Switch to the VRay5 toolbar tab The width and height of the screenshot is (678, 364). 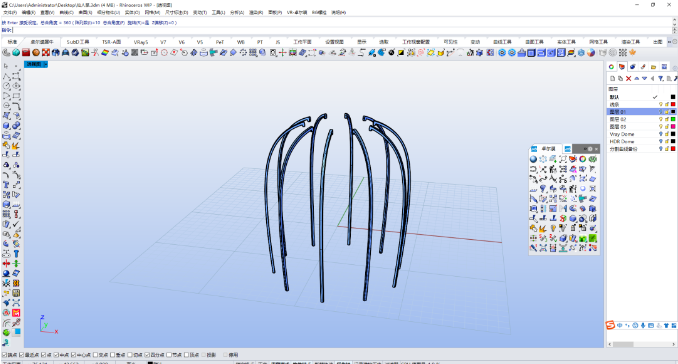(141, 42)
